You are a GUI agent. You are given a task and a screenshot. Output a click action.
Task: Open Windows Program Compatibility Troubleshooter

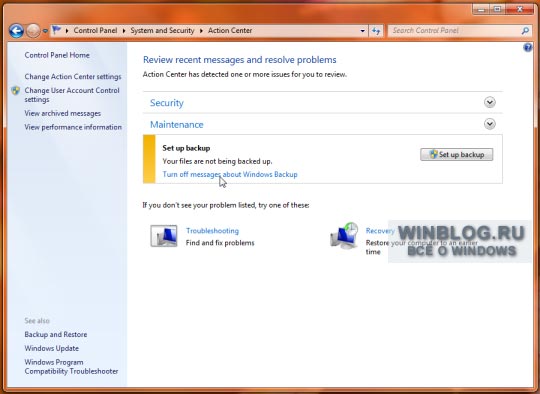(71, 366)
